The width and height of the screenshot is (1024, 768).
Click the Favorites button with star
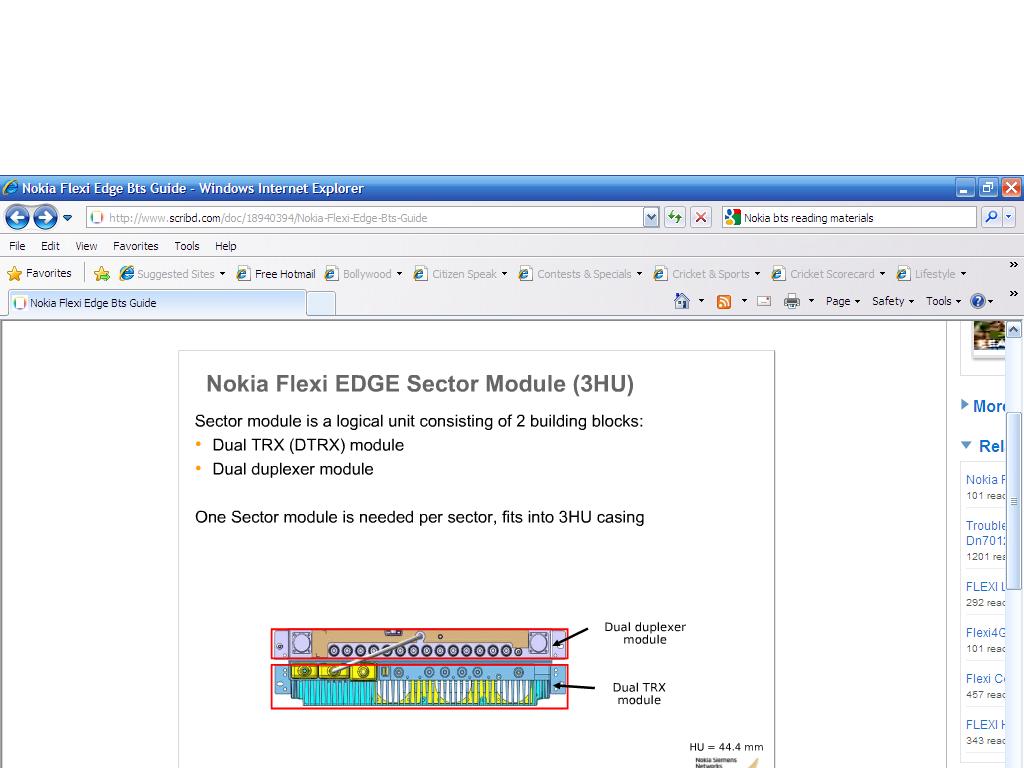click(40, 273)
